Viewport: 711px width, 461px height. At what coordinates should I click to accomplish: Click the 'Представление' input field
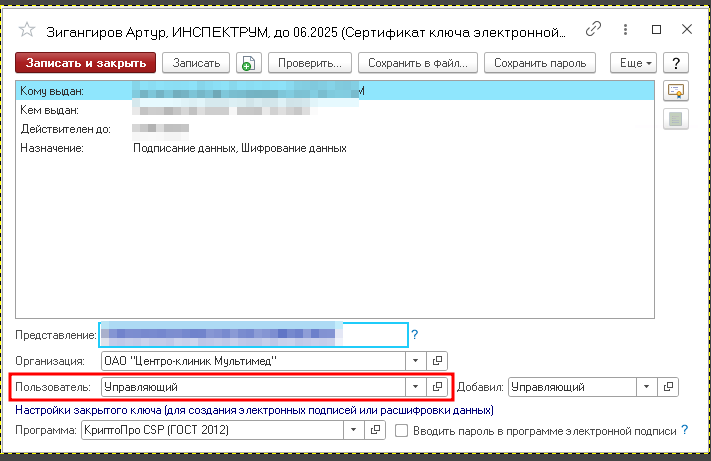point(253,335)
